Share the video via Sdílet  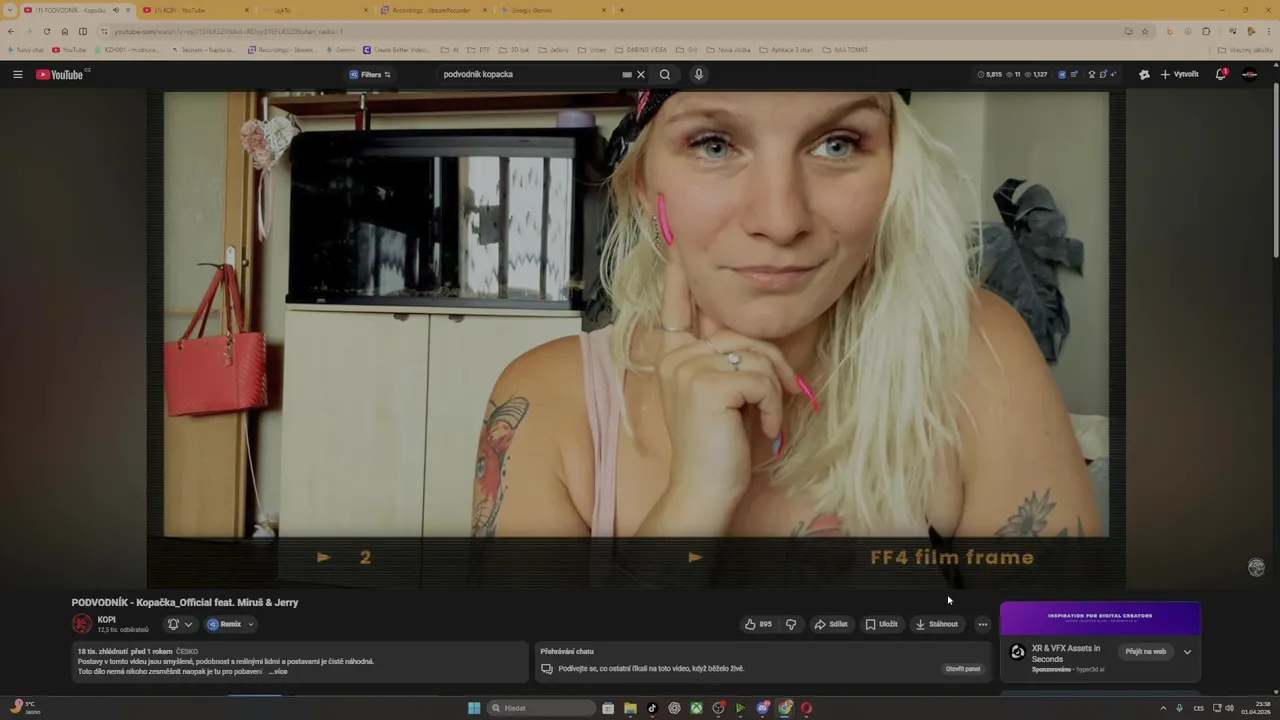click(831, 624)
